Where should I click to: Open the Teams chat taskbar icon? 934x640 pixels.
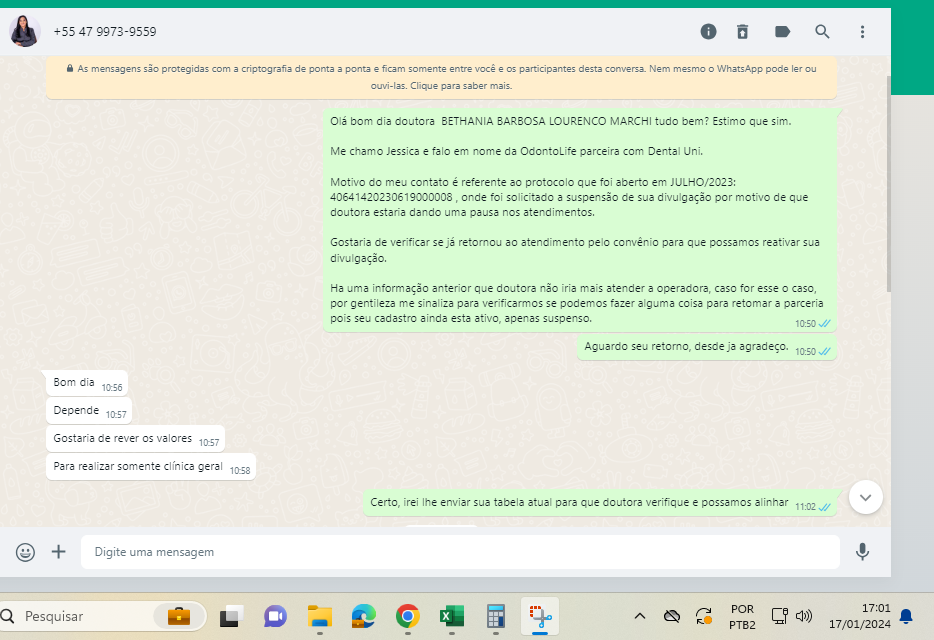[275, 616]
